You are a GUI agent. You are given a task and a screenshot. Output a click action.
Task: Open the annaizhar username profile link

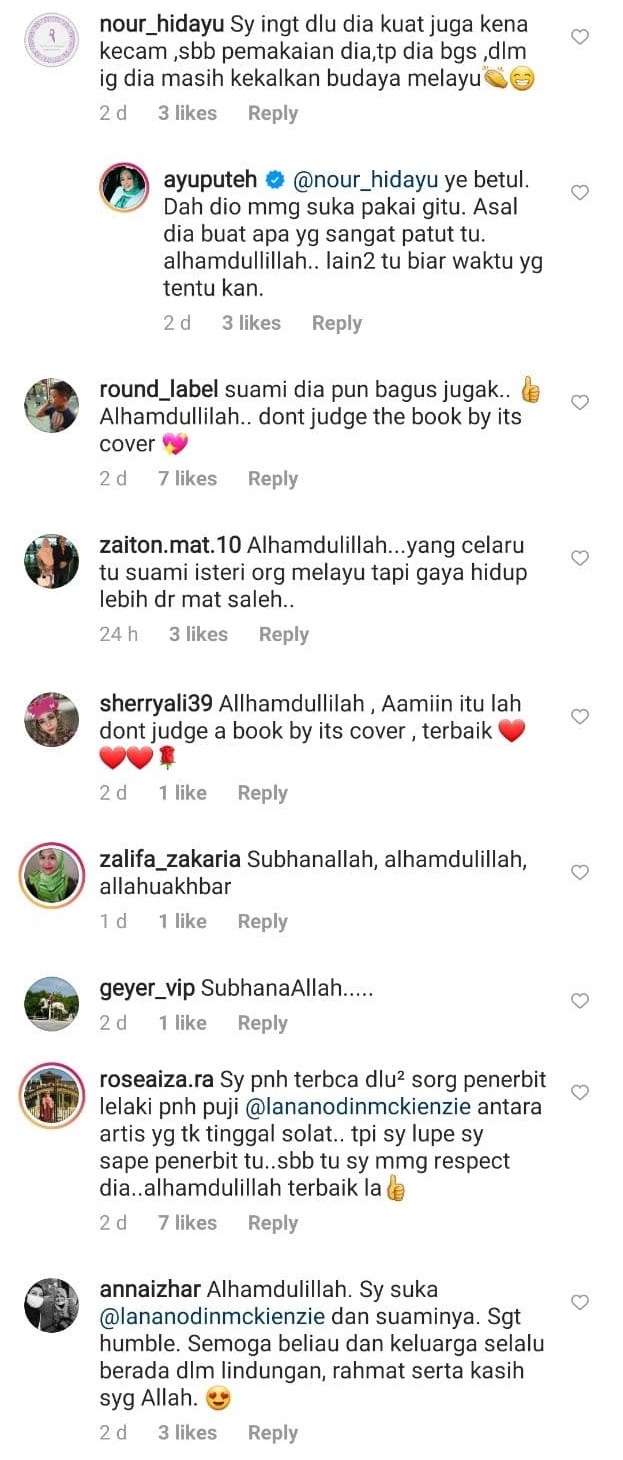[150, 1289]
